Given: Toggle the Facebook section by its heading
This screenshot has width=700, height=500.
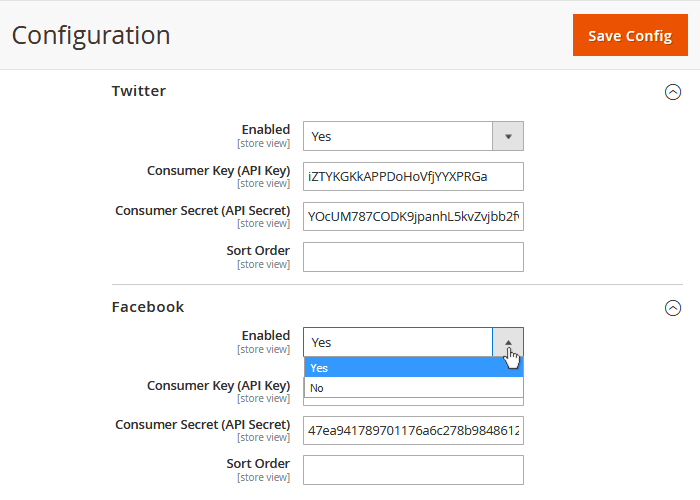Looking at the screenshot, I should [148, 307].
